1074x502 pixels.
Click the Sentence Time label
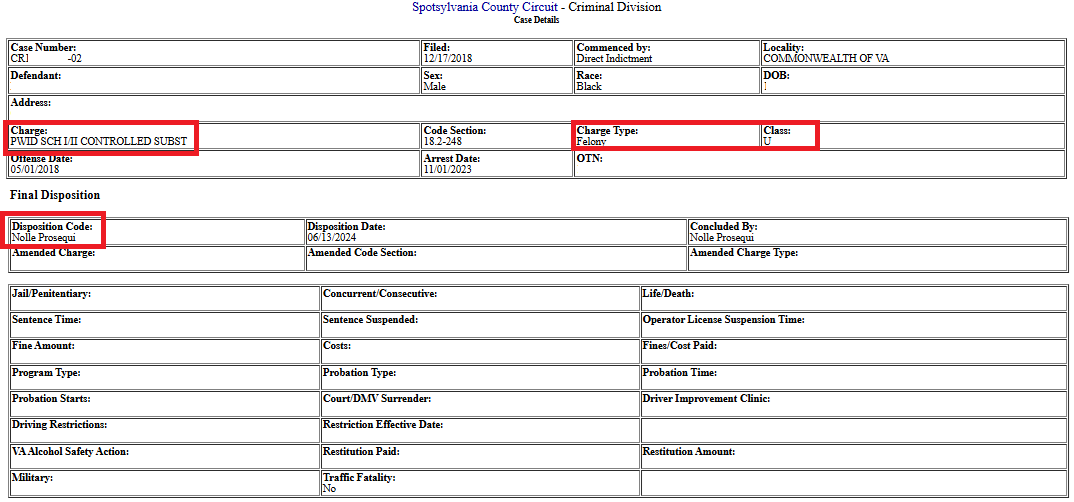coord(47,319)
